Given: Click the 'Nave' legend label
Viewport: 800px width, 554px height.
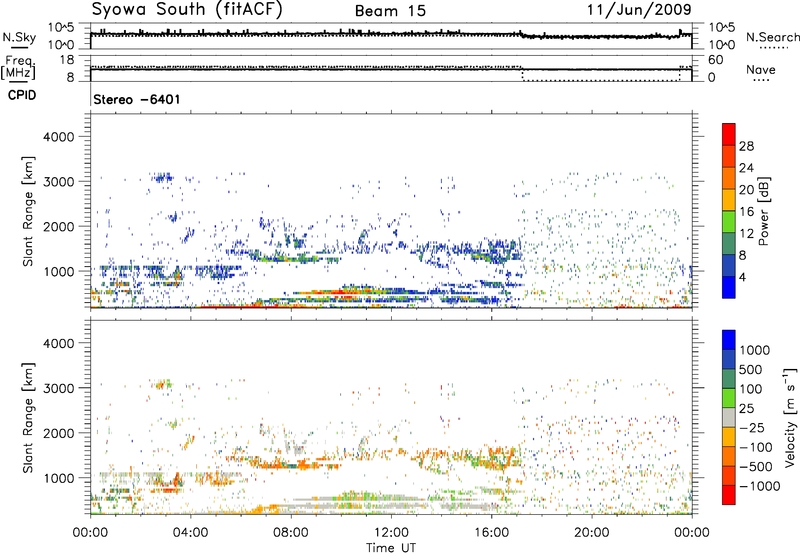Looking at the screenshot, I should click(761, 69).
